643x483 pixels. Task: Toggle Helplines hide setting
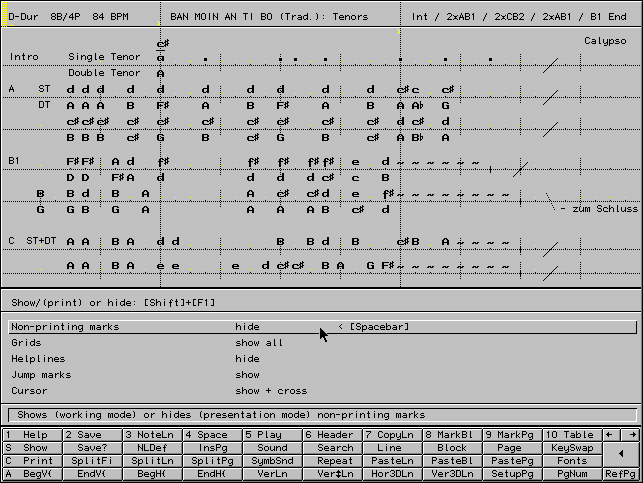(247, 359)
